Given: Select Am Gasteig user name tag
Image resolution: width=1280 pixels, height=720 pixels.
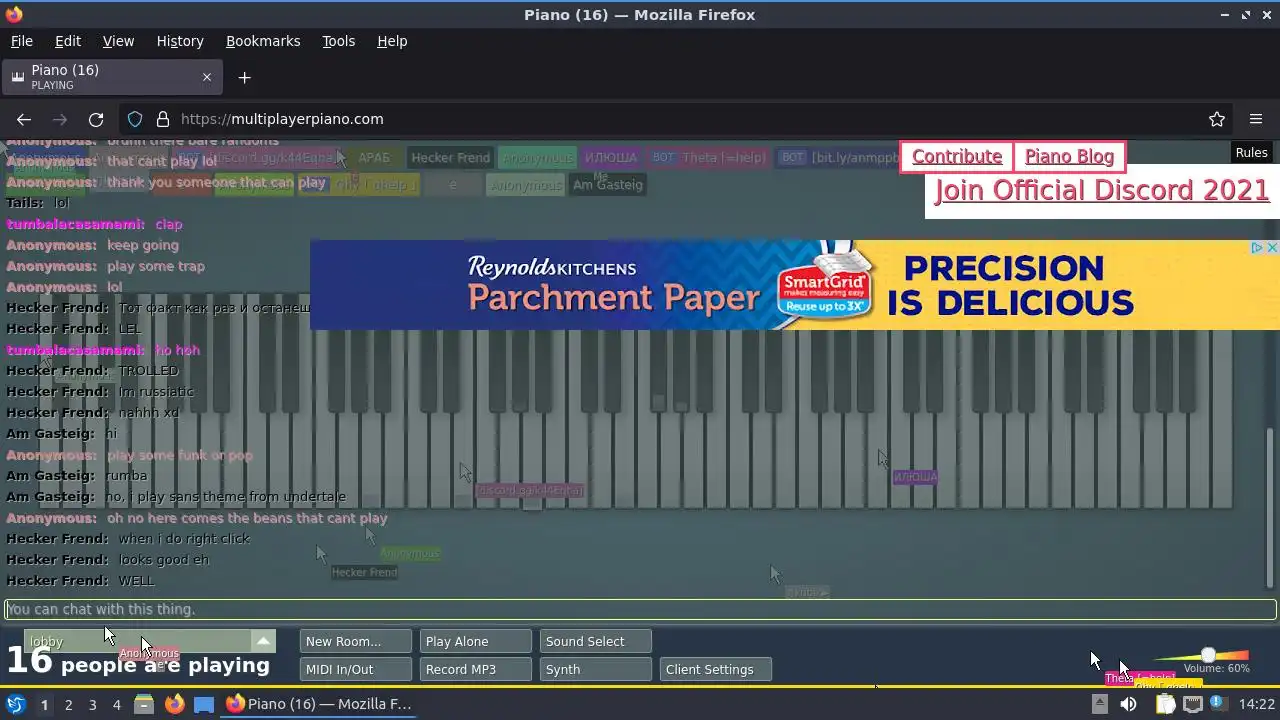Looking at the screenshot, I should (x=606, y=185).
